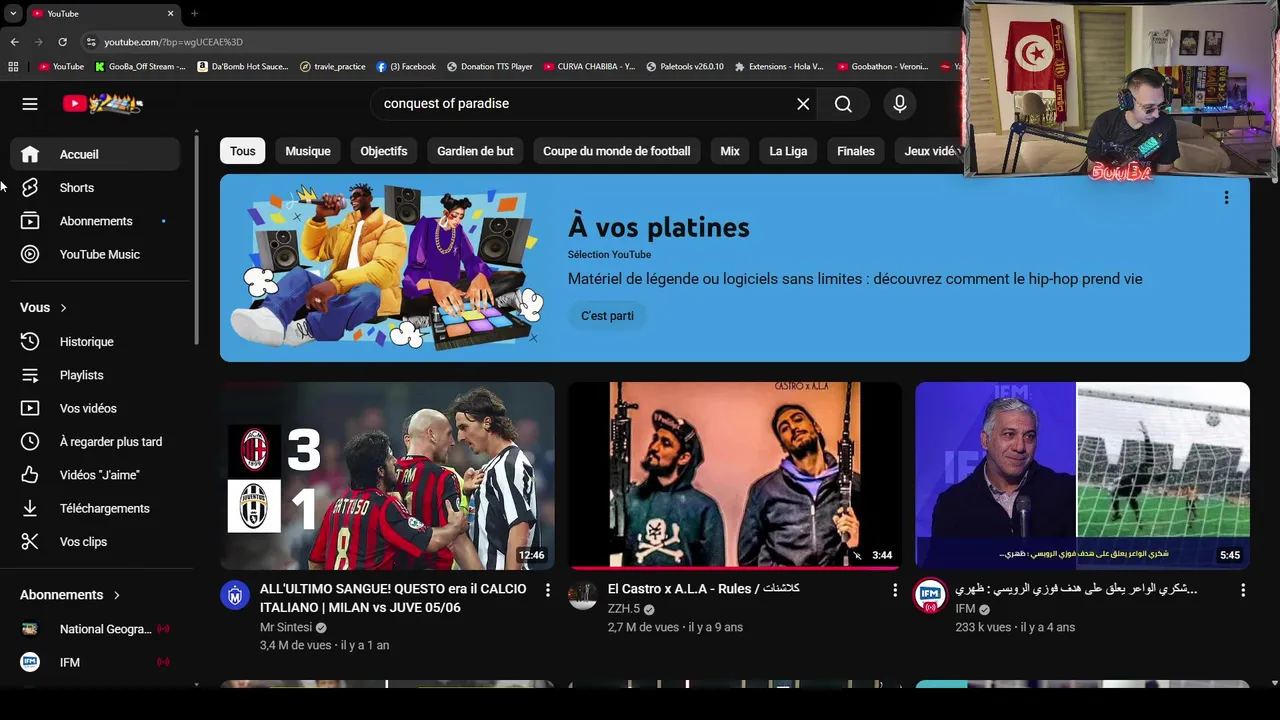Open options menu for Milan vs Juve video
The height and width of the screenshot is (720, 1280).
pos(547,591)
